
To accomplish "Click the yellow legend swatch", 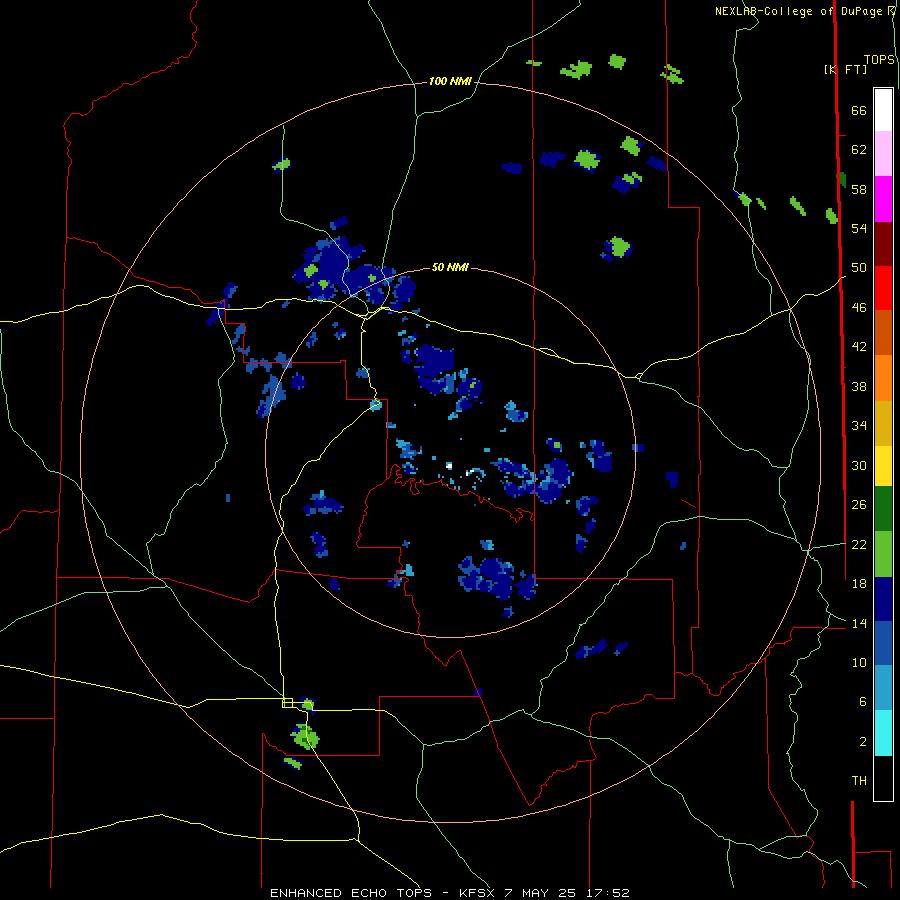I will (x=883, y=465).
